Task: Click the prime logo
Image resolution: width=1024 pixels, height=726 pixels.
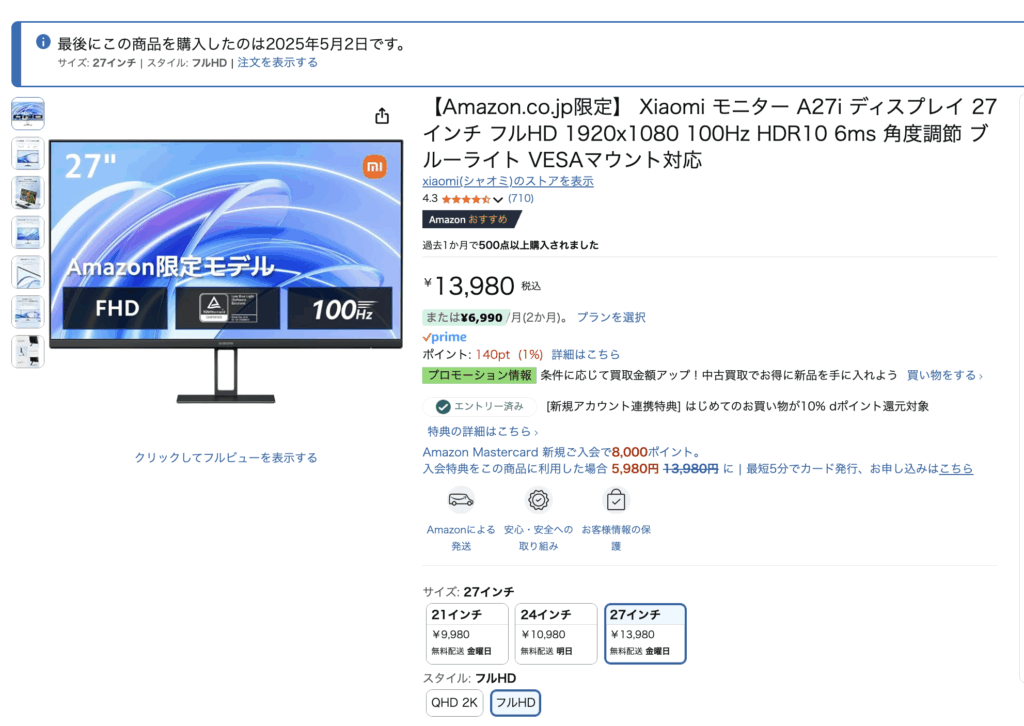Action: click(x=444, y=337)
